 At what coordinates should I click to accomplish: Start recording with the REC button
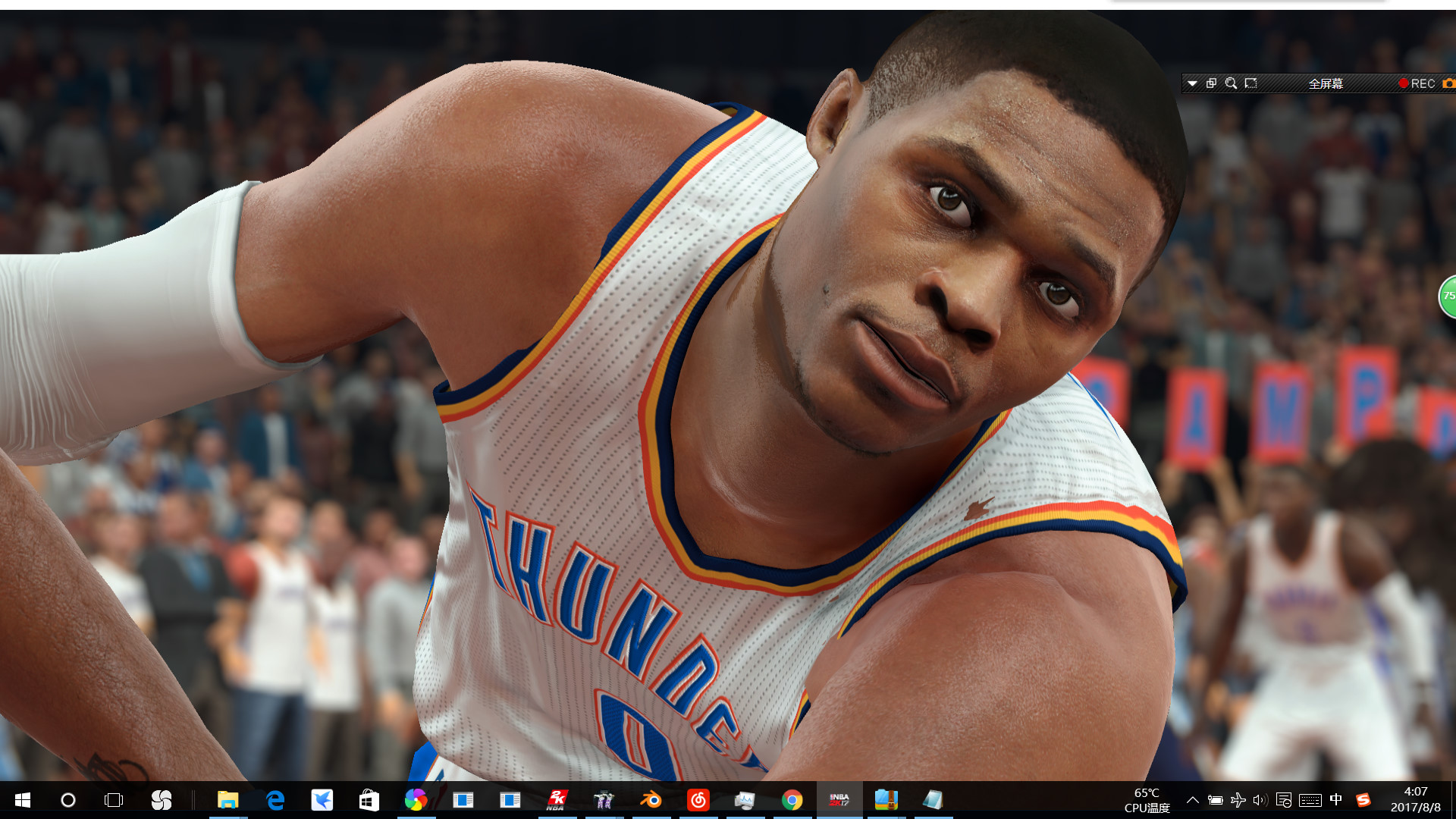(1417, 83)
